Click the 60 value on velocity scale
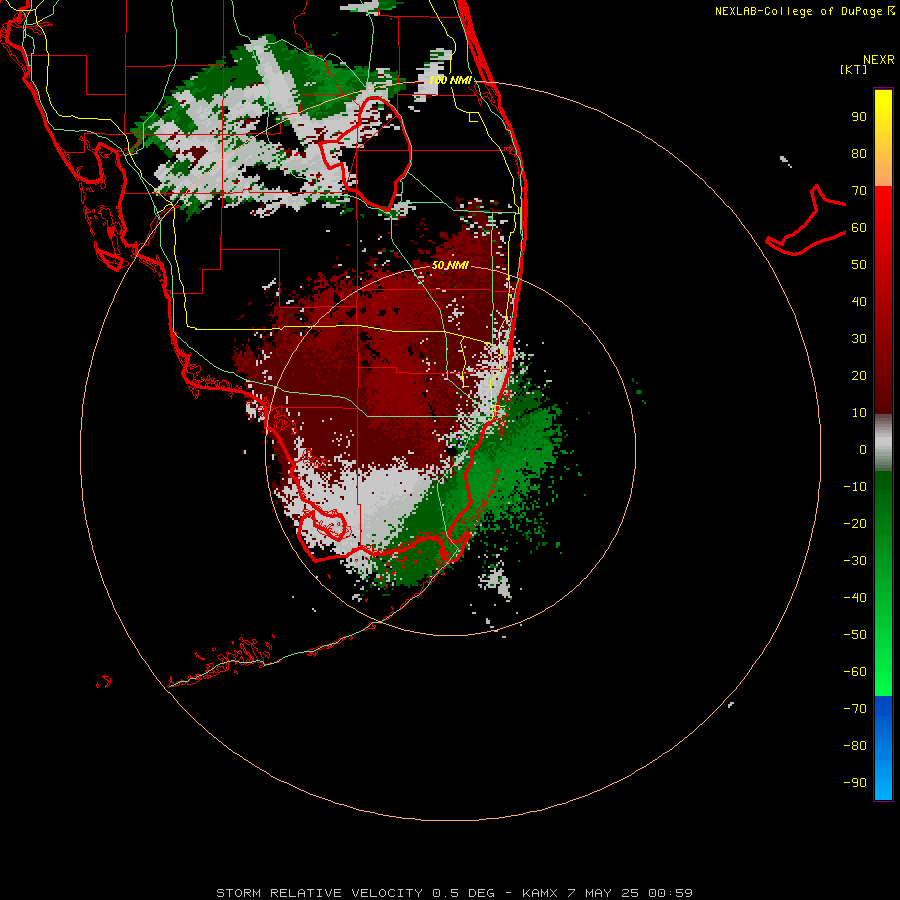The width and height of the screenshot is (900, 900). [x=859, y=228]
